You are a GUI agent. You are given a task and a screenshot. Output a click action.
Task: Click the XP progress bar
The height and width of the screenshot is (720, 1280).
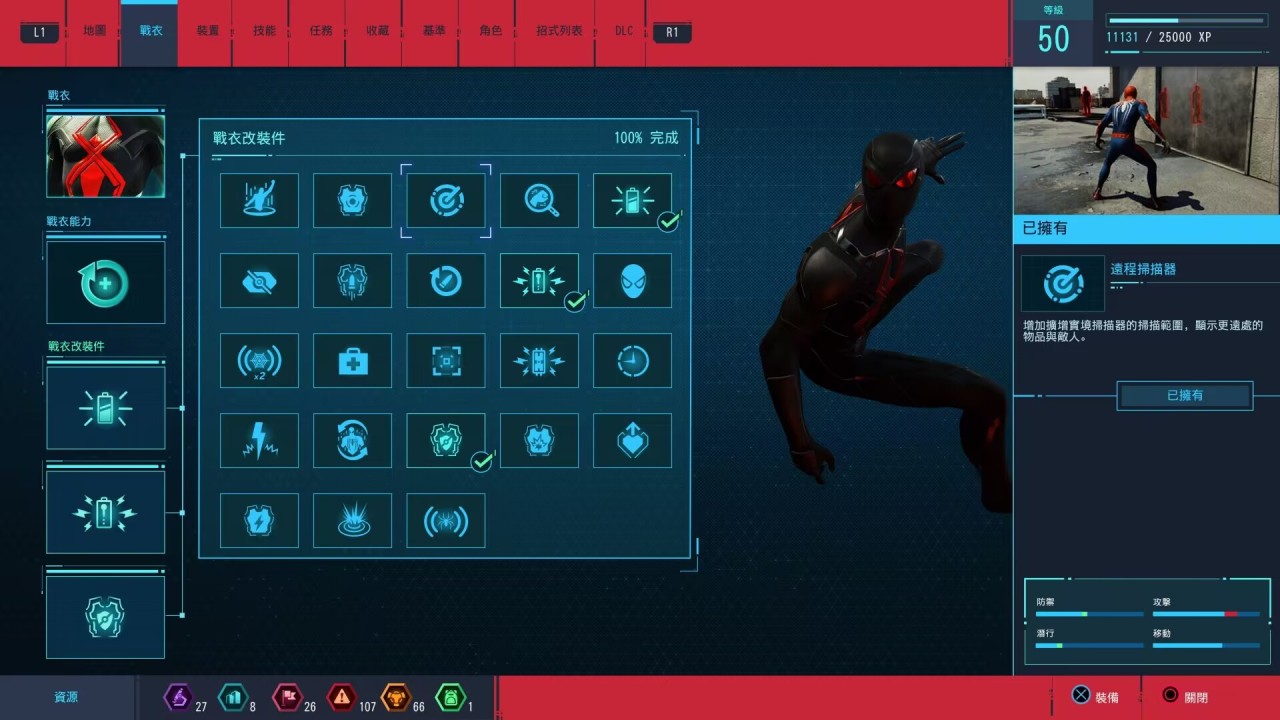tap(1189, 20)
